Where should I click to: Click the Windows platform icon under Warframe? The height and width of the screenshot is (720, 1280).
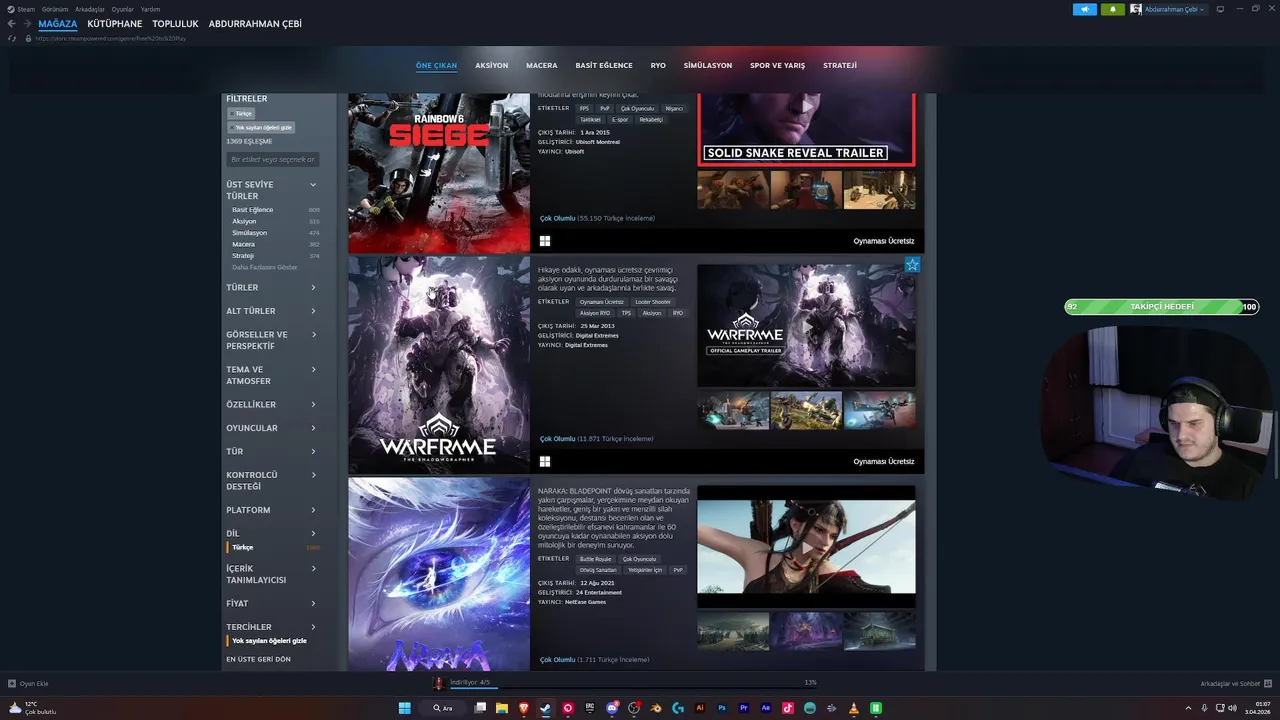545,461
